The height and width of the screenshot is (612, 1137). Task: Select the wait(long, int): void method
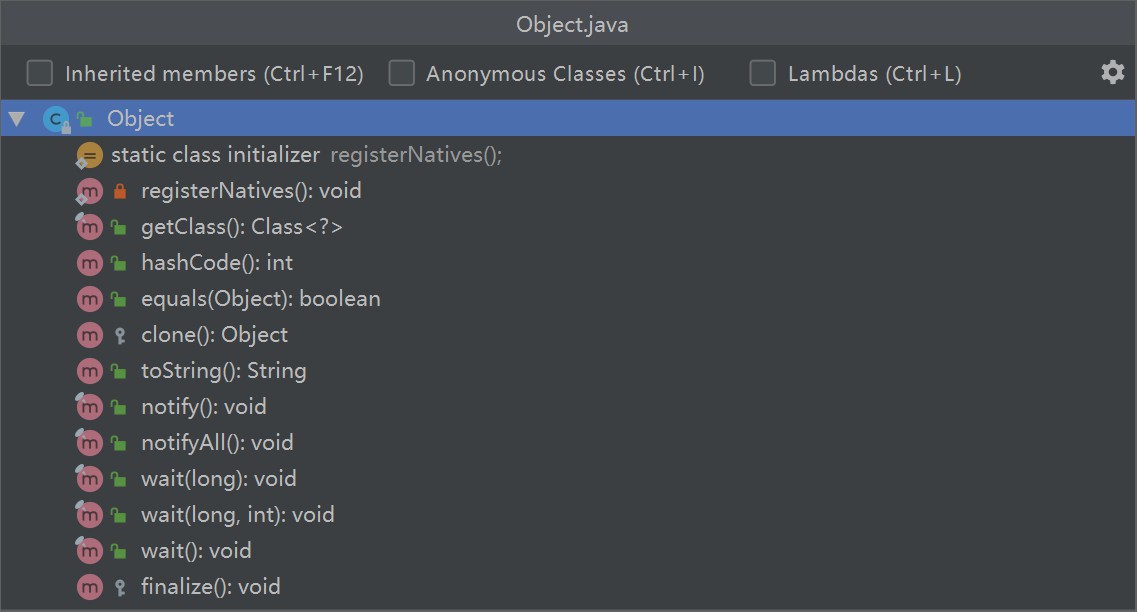pyautogui.click(x=238, y=515)
